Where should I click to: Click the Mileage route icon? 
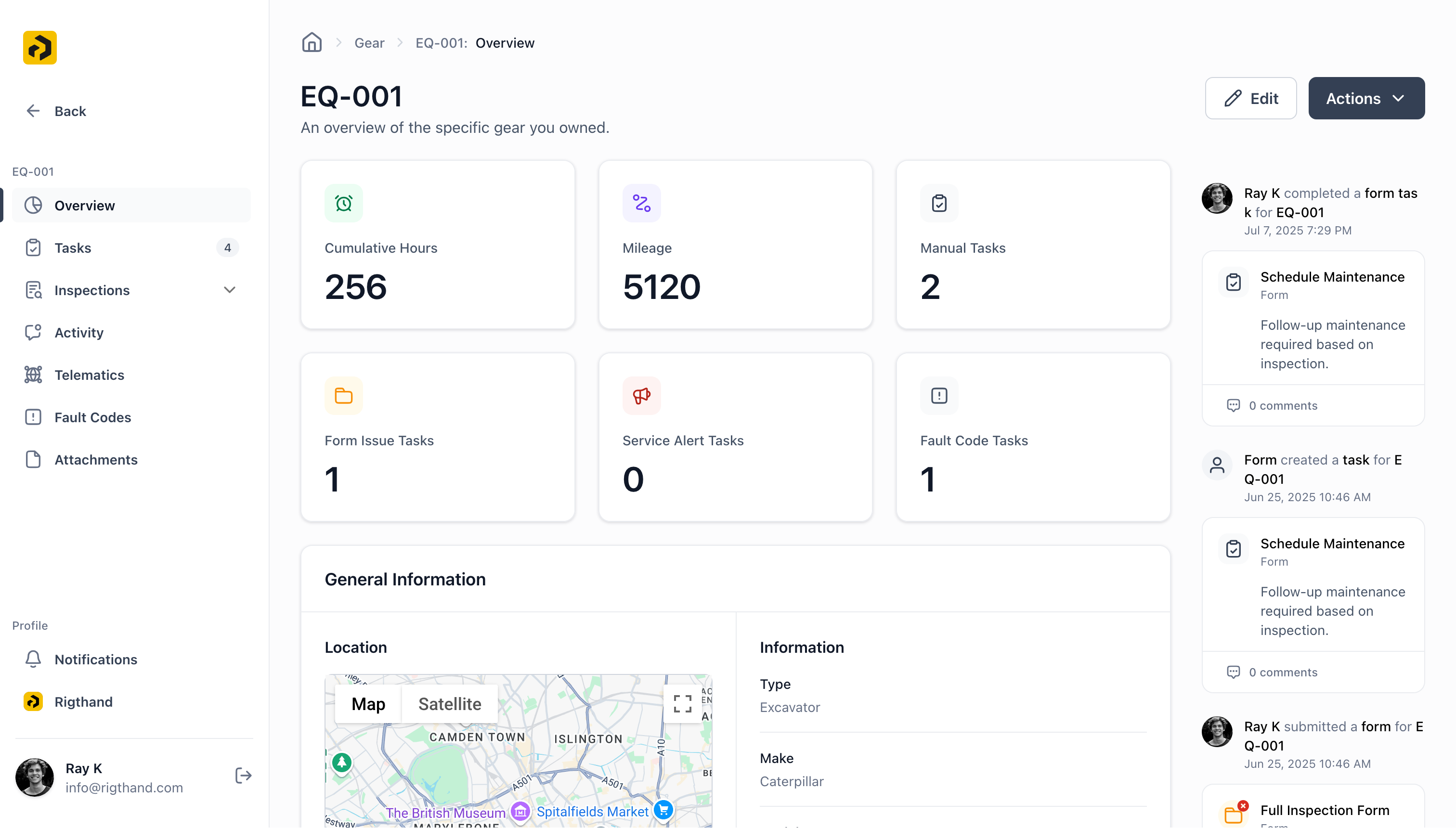[x=641, y=203]
